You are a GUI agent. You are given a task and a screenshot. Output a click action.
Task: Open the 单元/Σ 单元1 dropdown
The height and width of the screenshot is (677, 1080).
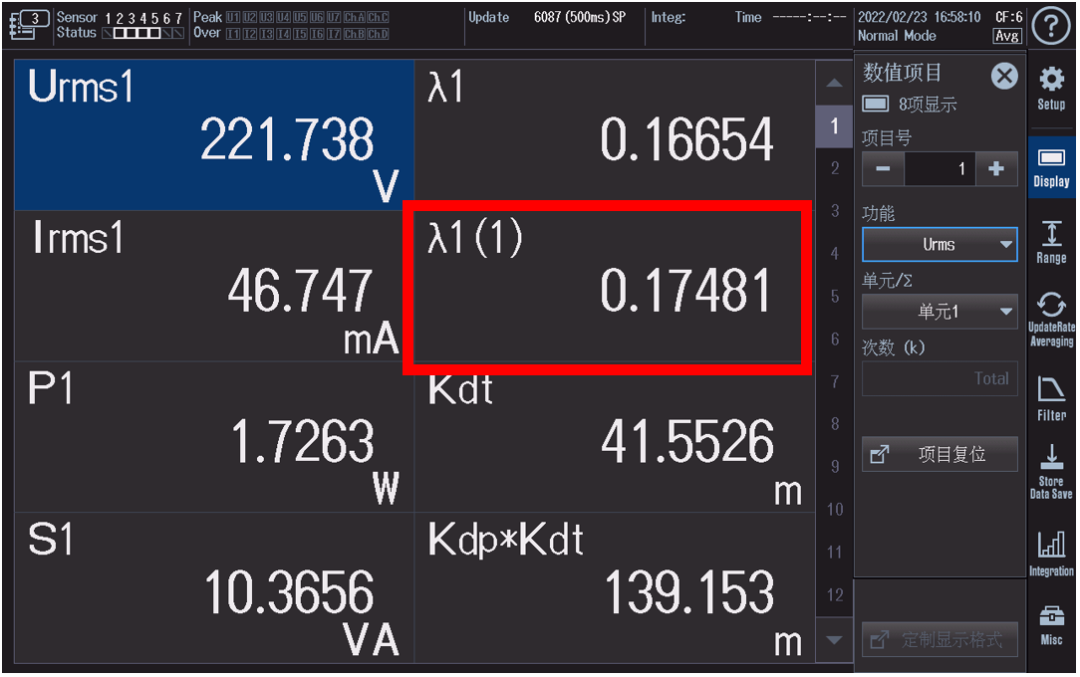pos(939,311)
